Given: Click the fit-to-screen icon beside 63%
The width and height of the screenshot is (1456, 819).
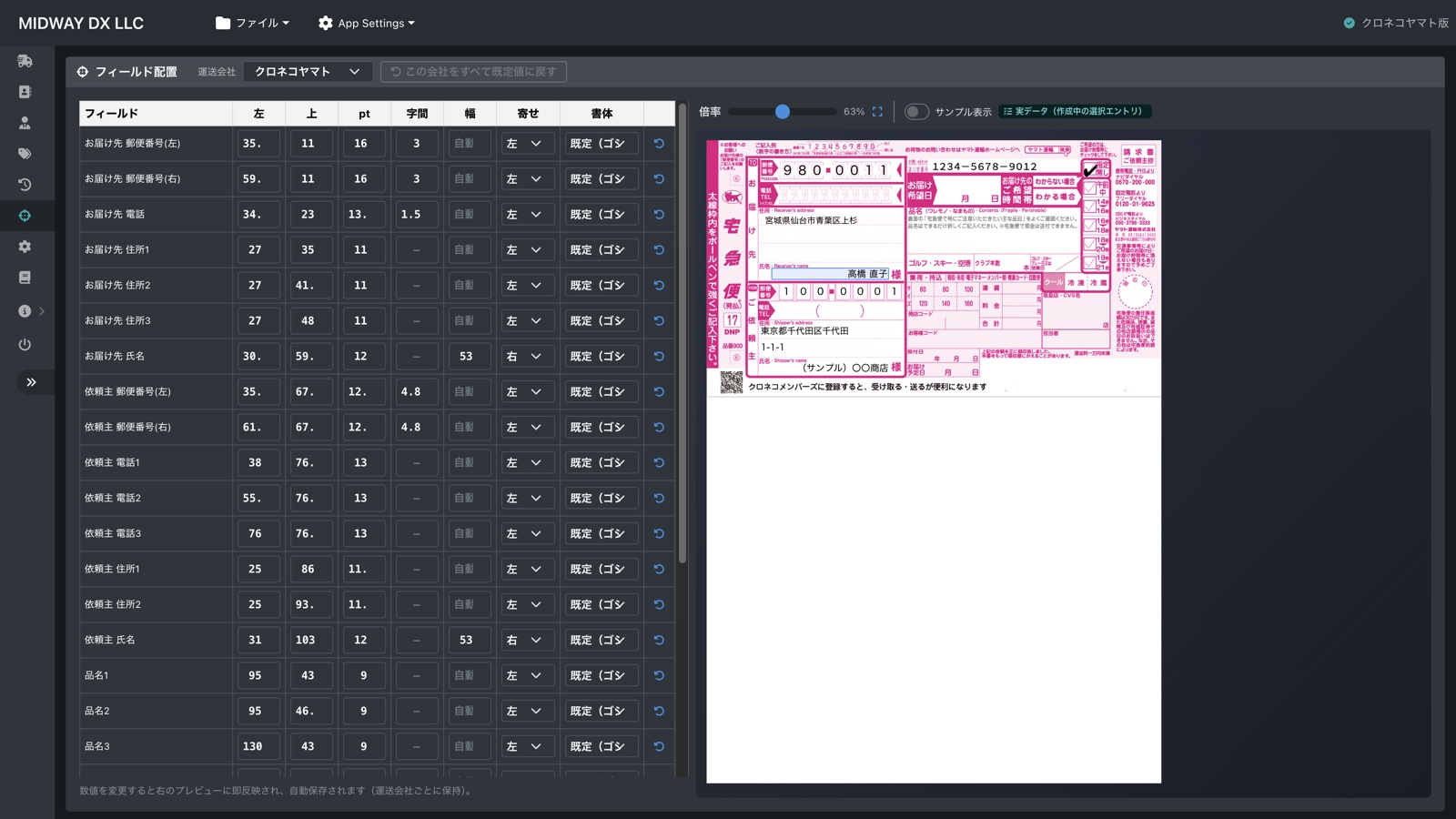Looking at the screenshot, I should (877, 112).
